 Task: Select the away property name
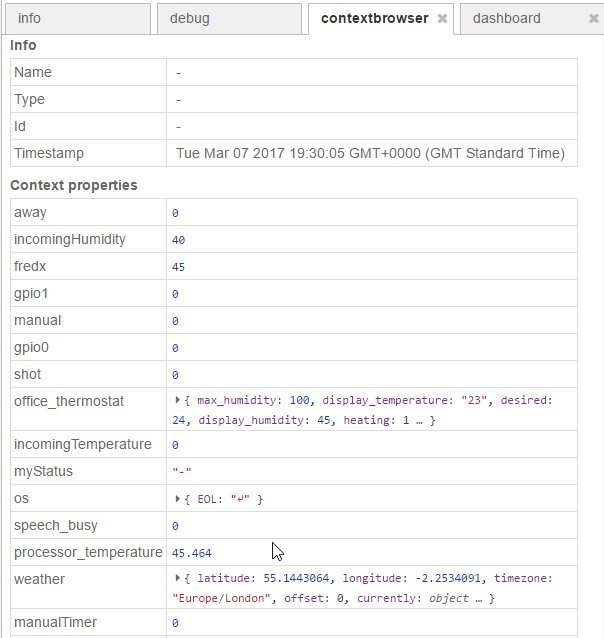[x=30, y=212]
